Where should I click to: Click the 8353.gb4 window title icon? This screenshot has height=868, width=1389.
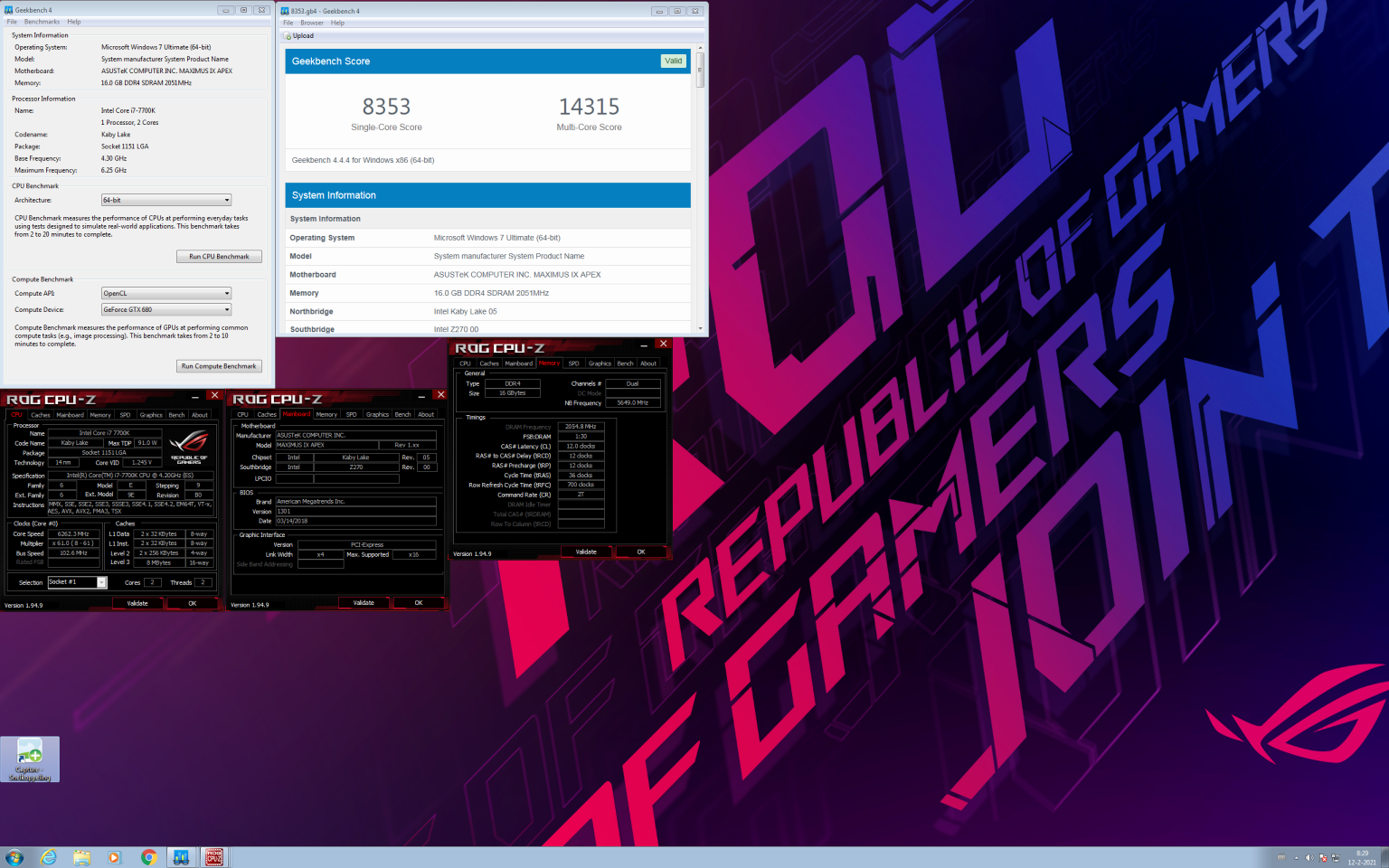pyautogui.click(x=285, y=11)
